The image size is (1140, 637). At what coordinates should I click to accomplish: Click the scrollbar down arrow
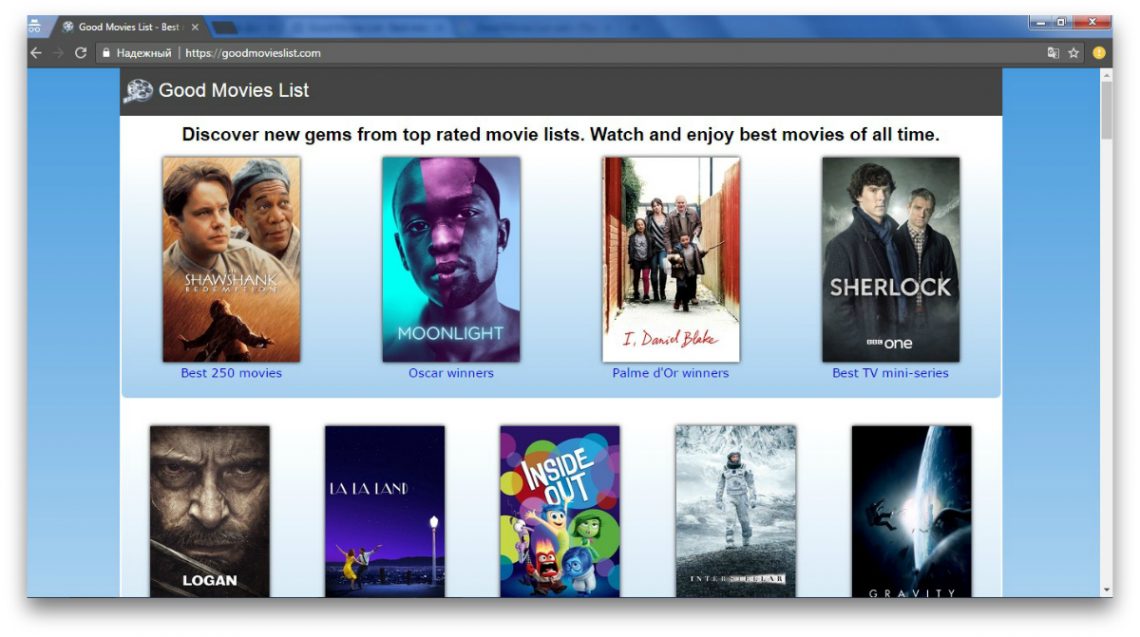[x=1107, y=590]
